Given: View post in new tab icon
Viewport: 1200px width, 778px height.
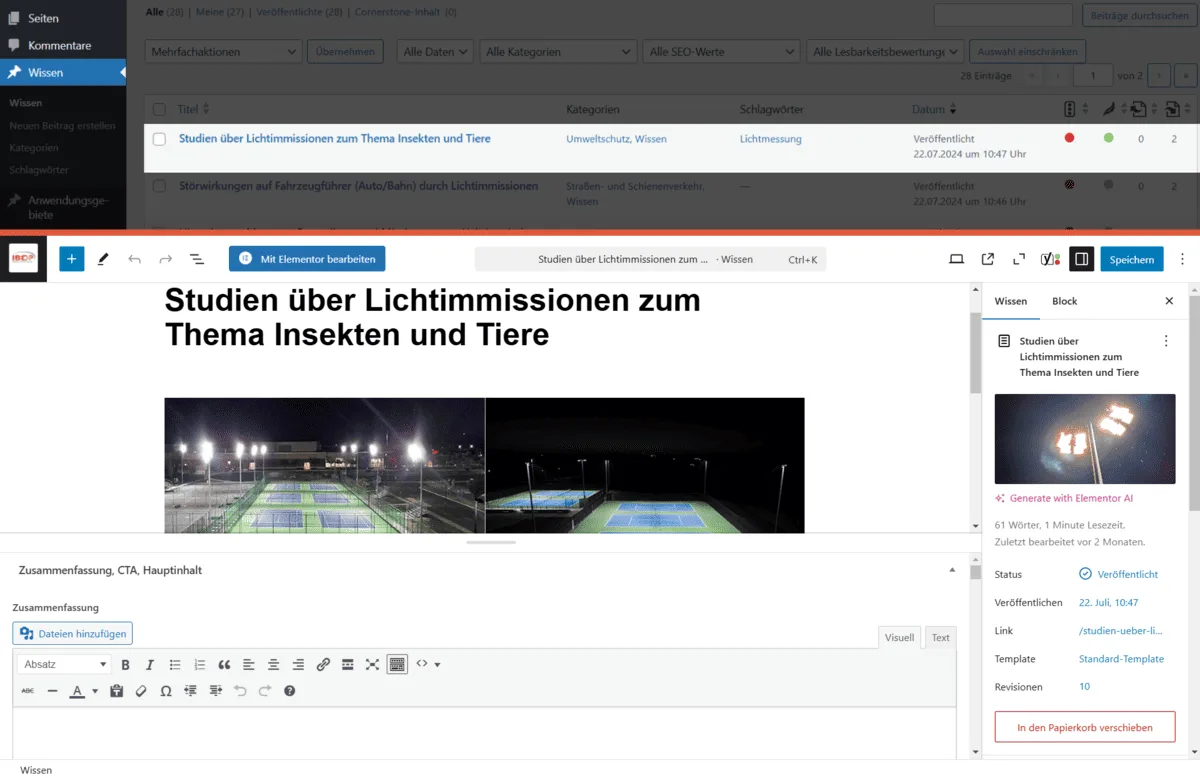Looking at the screenshot, I should point(988,259).
